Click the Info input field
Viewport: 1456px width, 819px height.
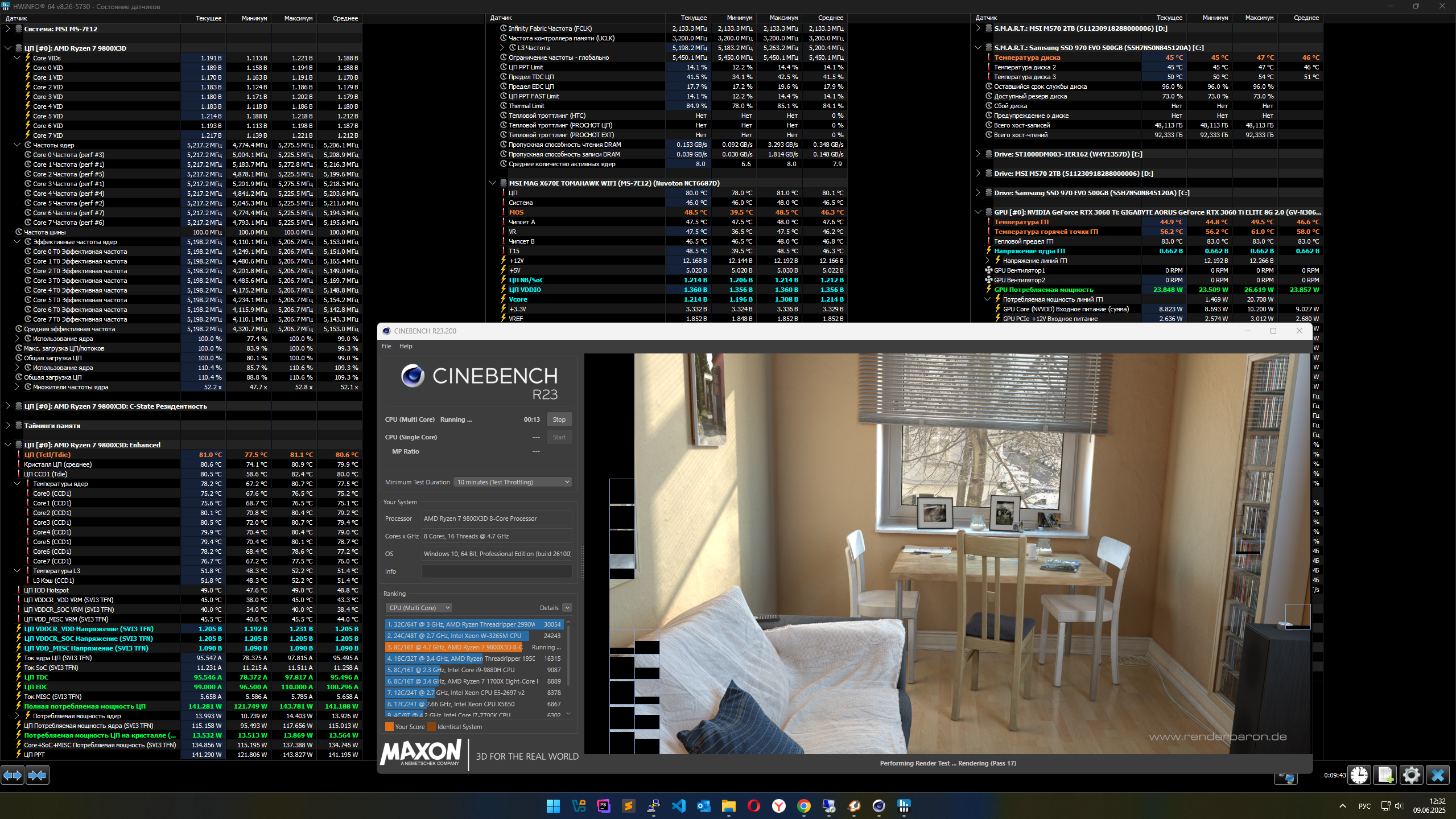click(497, 571)
